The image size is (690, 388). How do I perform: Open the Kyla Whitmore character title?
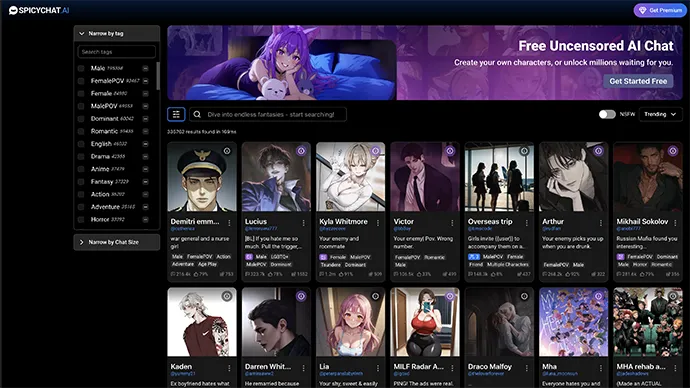343,222
